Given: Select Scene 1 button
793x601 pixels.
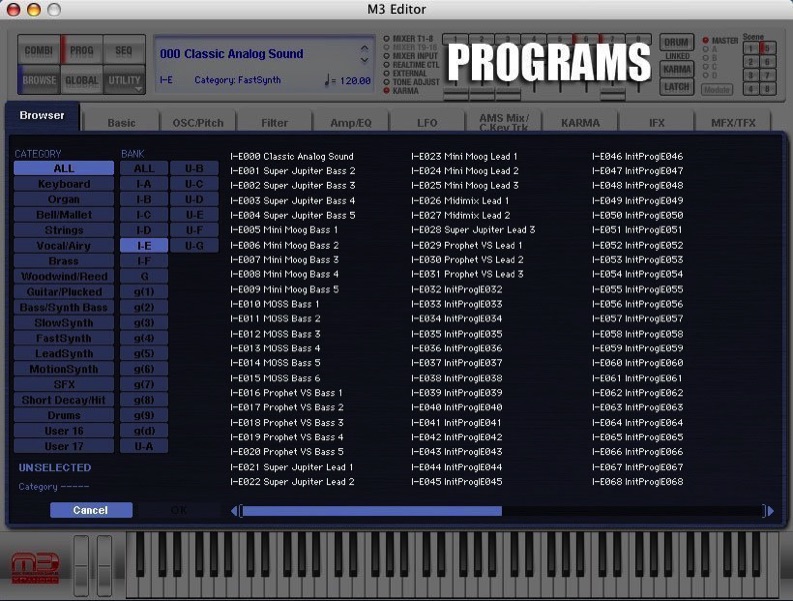Looking at the screenshot, I should tap(751, 49).
